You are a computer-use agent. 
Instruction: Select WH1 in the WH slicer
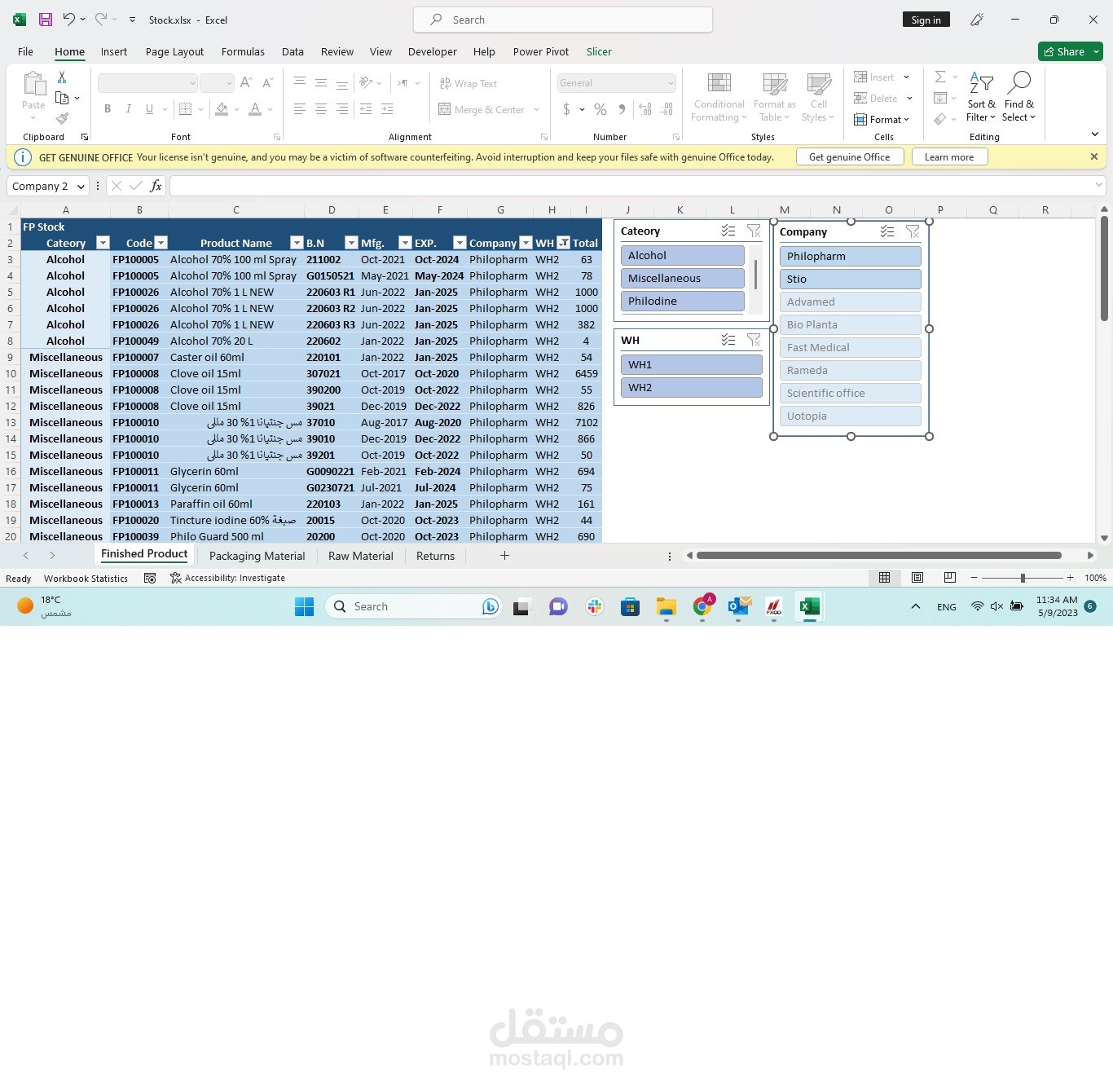pyautogui.click(x=692, y=364)
